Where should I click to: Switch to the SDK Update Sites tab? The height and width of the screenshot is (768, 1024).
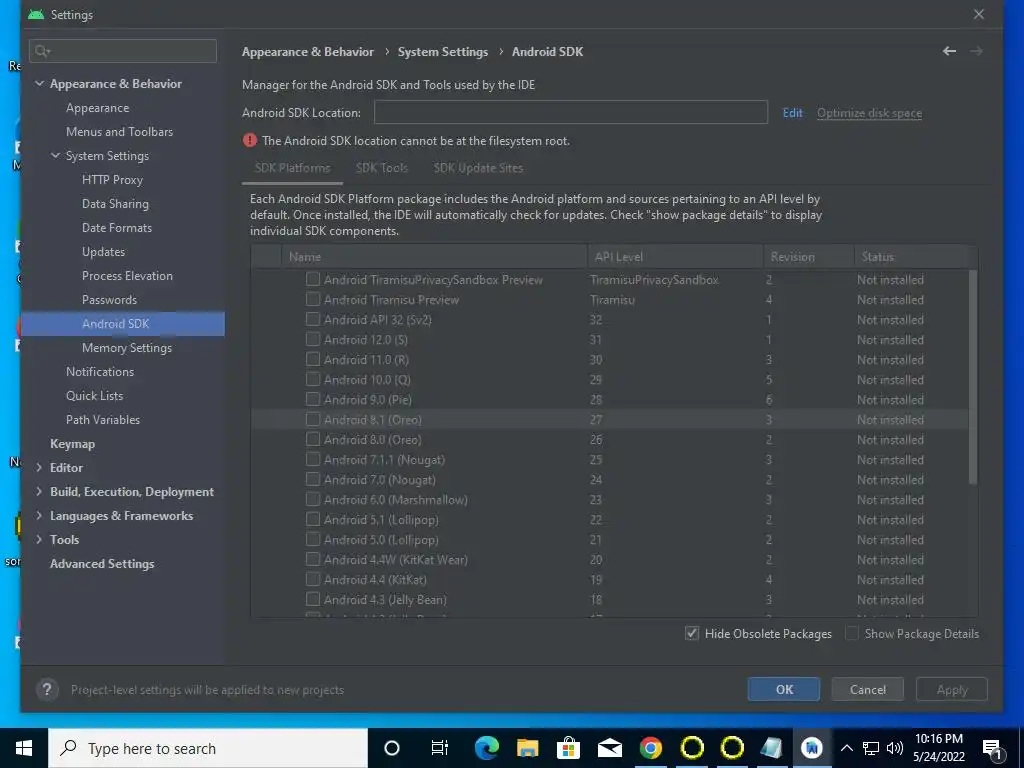coord(478,168)
